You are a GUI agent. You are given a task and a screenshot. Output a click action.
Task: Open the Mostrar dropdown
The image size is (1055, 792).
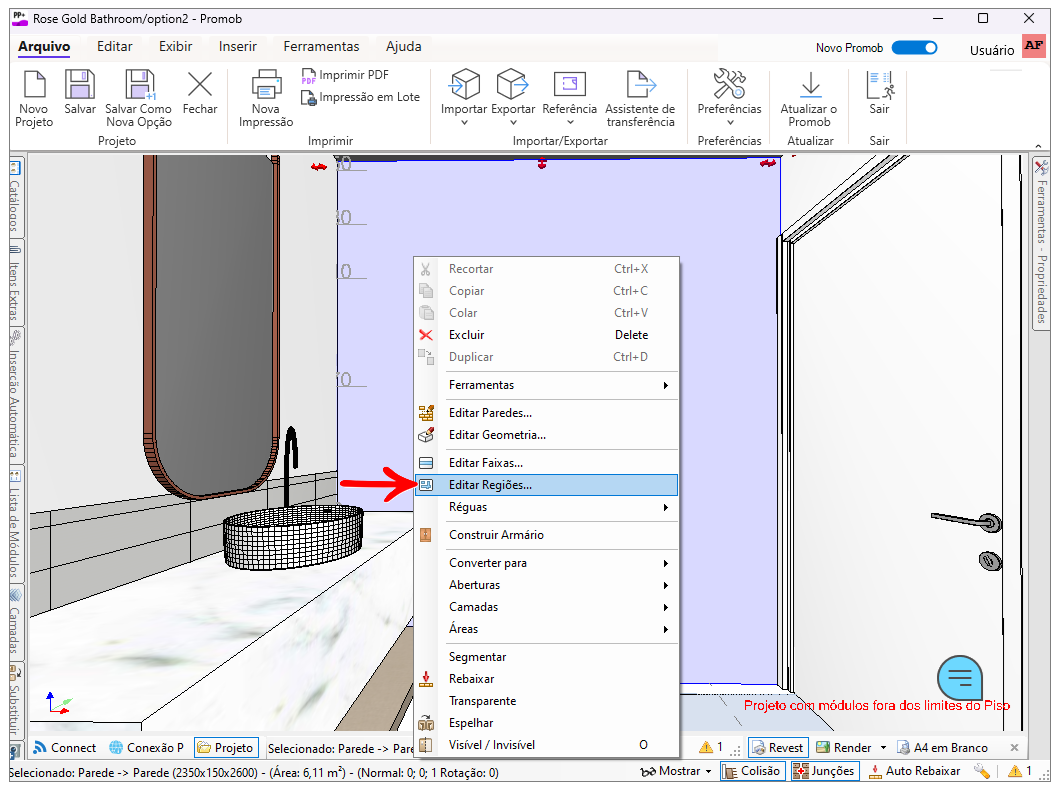(676, 771)
